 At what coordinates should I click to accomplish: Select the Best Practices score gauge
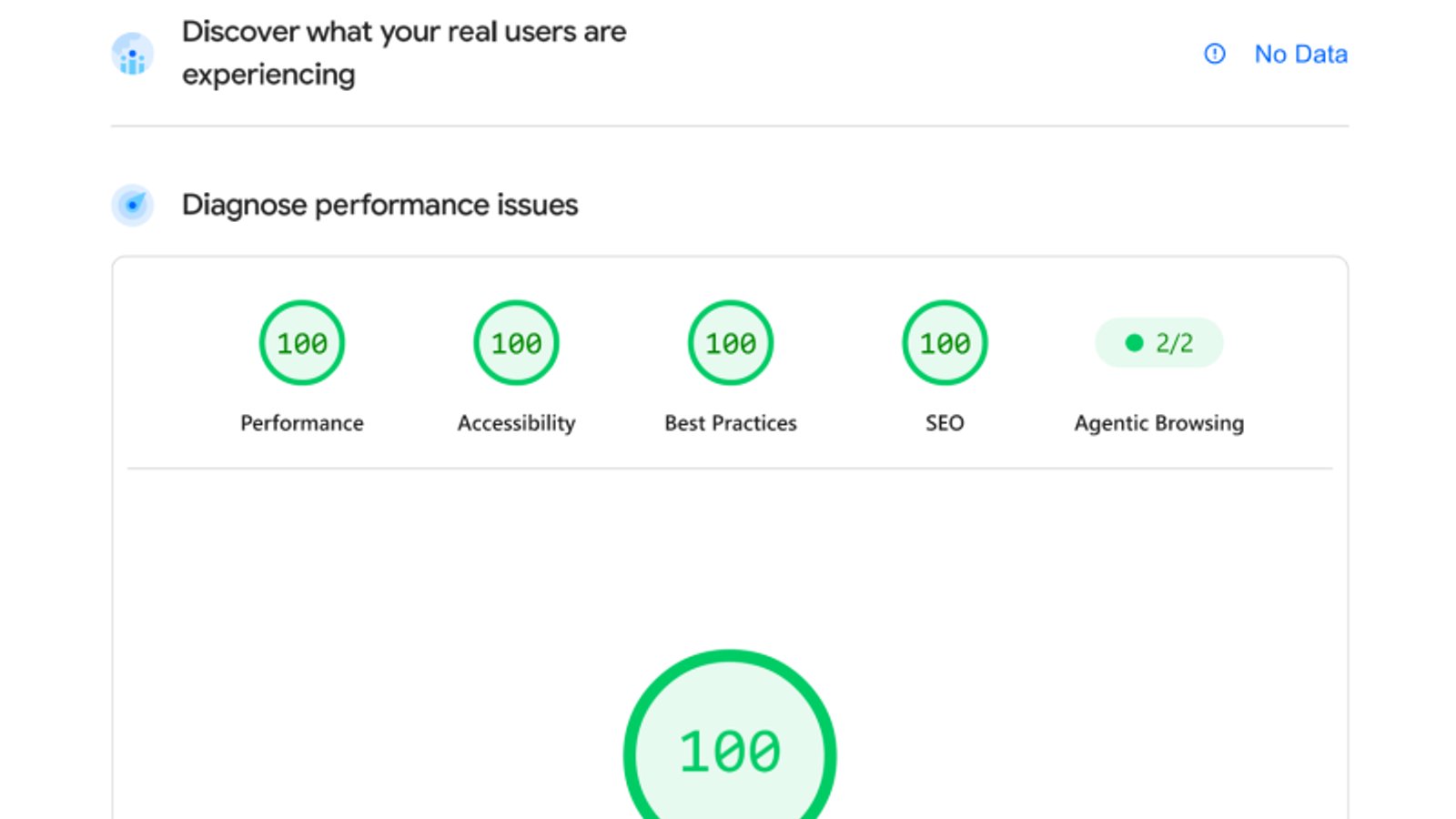[731, 343]
